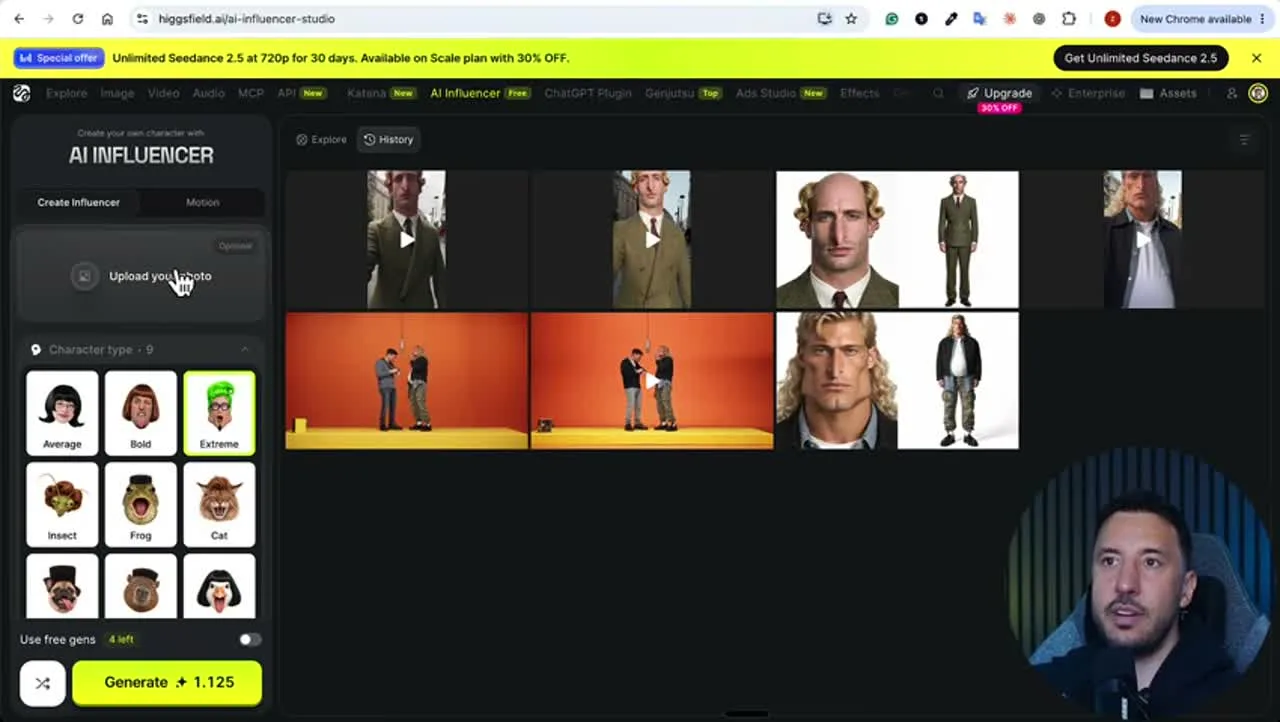Pick the Cat character type
The height and width of the screenshot is (722, 1280).
pos(219,504)
